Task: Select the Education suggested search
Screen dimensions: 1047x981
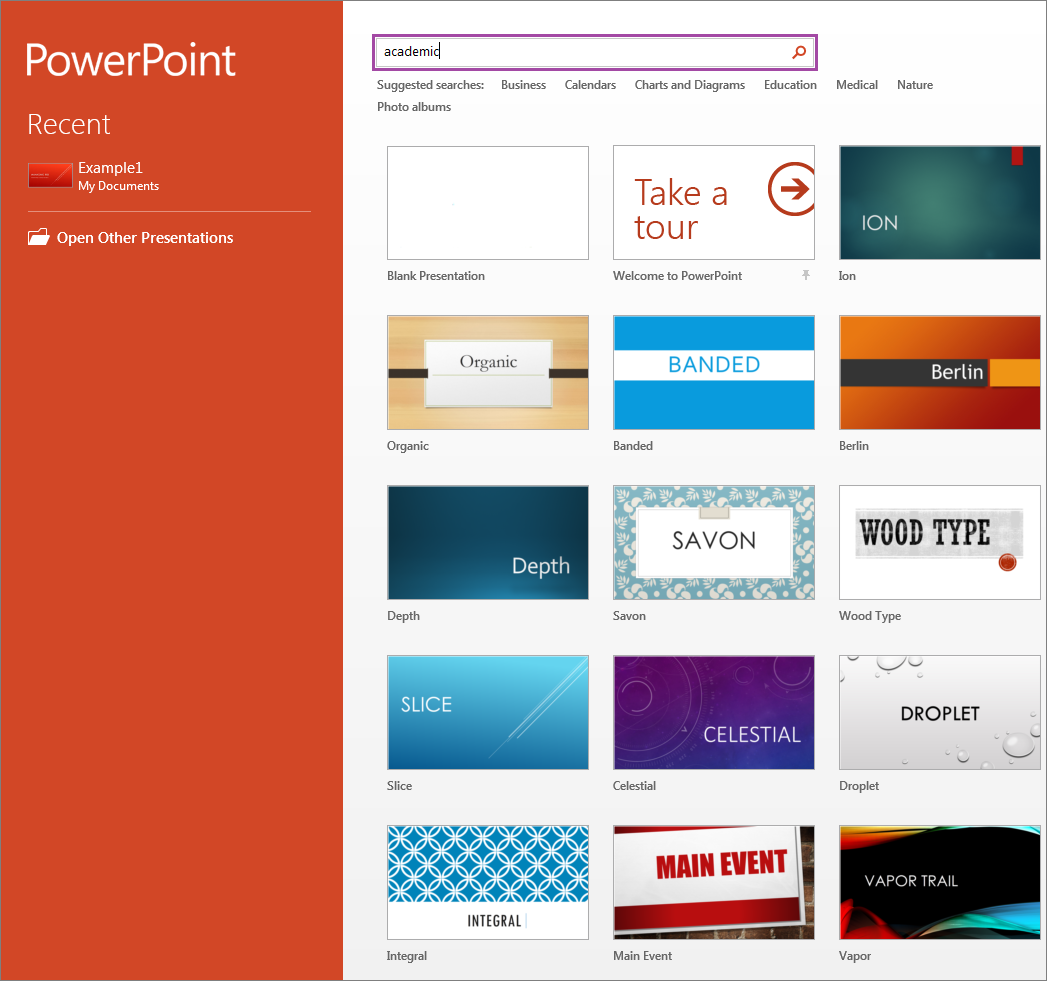Action: pos(790,85)
